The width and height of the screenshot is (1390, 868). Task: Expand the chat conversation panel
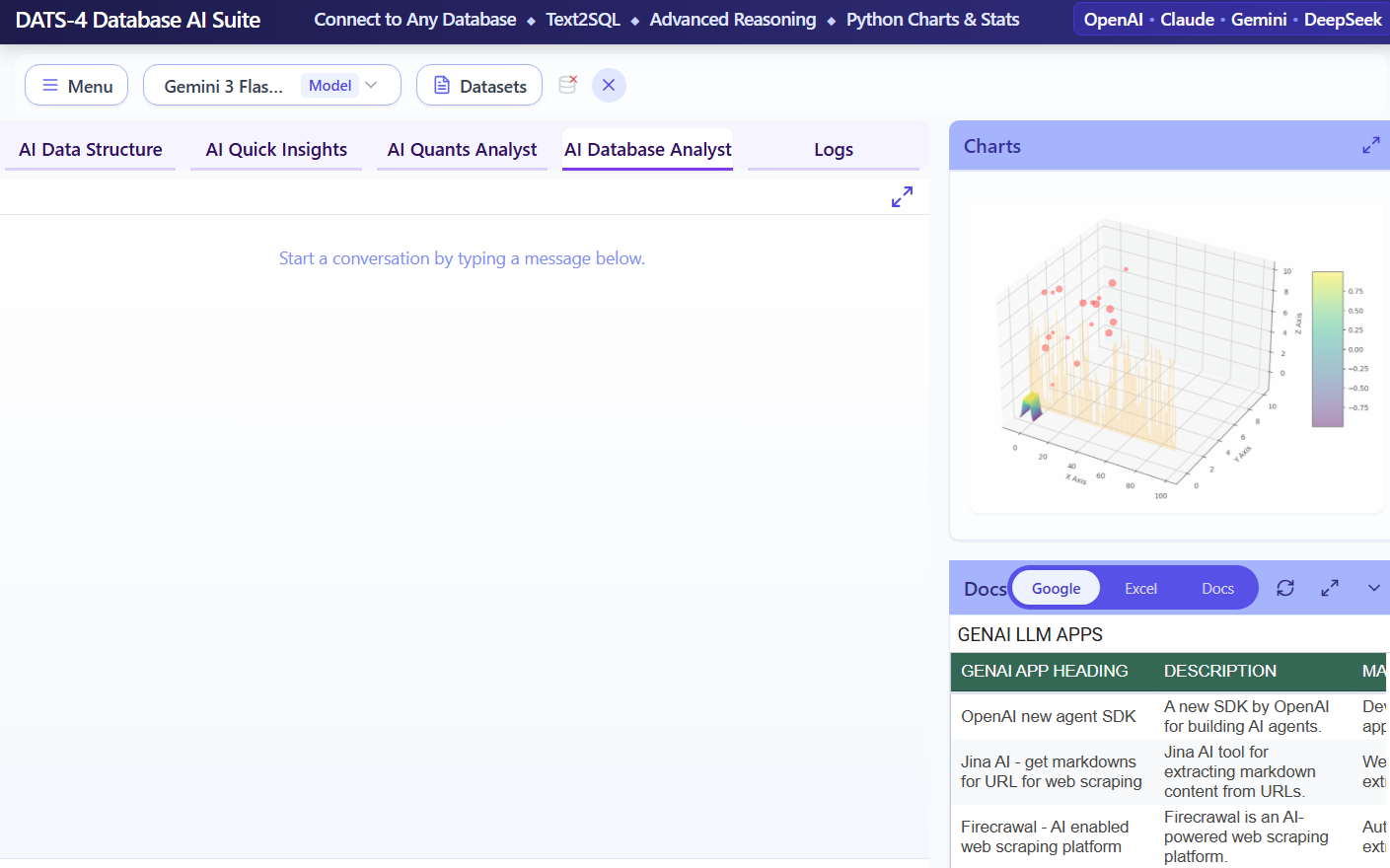[x=902, y=197]
